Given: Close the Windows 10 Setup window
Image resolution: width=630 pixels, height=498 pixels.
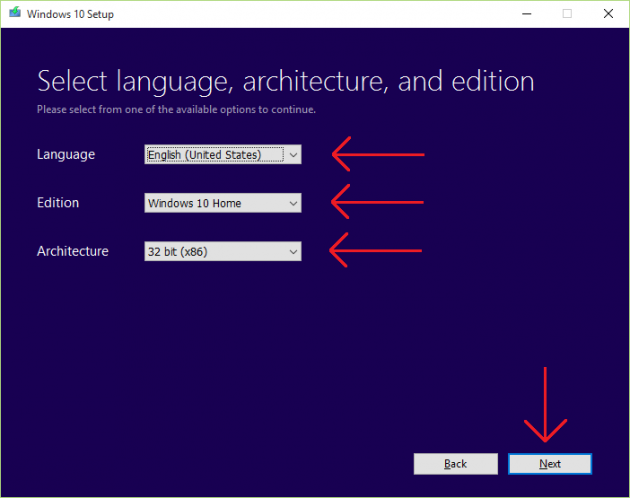Looking at the screenshot, I should (608, 13).
